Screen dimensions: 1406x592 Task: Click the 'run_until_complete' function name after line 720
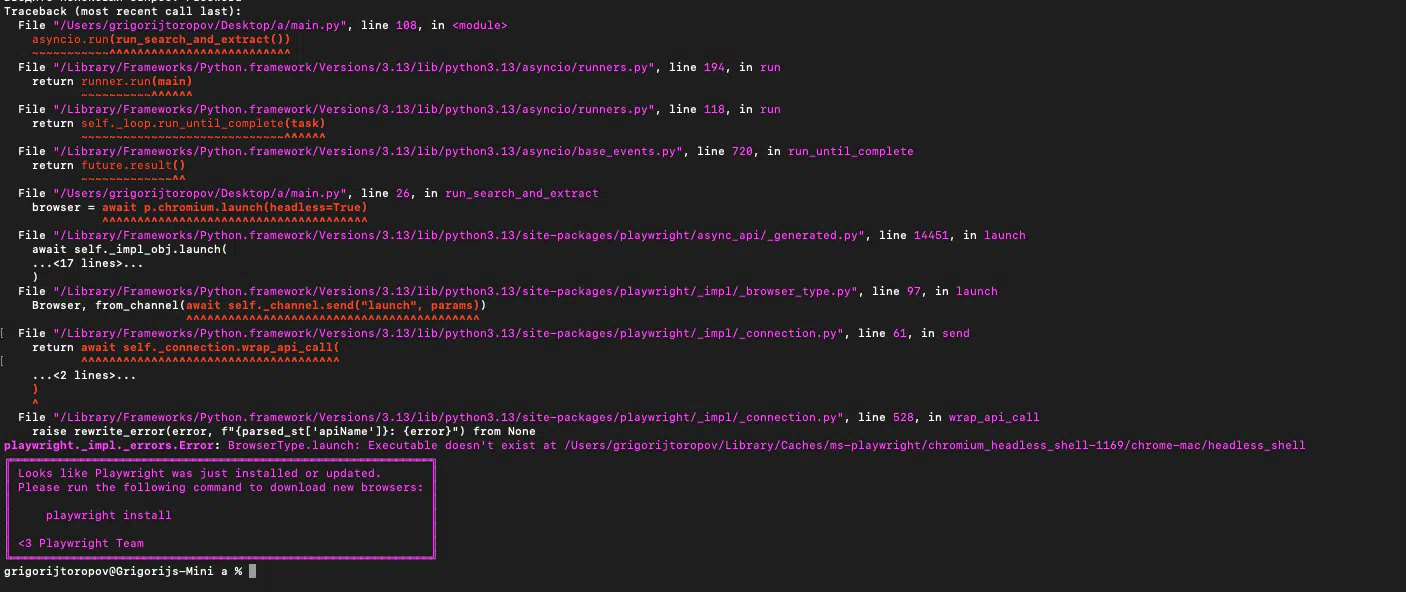(850, 151)
